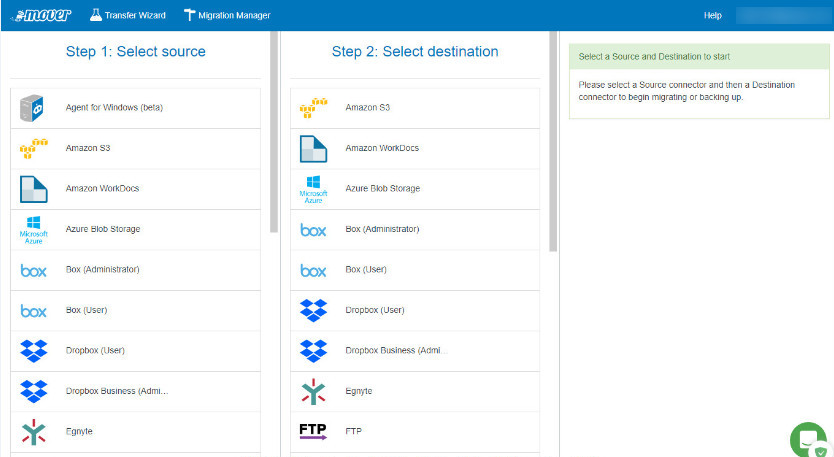Click the Amazon WorkDocs icon under source
The width and height of the screenshot is (834, 457).
34,189
